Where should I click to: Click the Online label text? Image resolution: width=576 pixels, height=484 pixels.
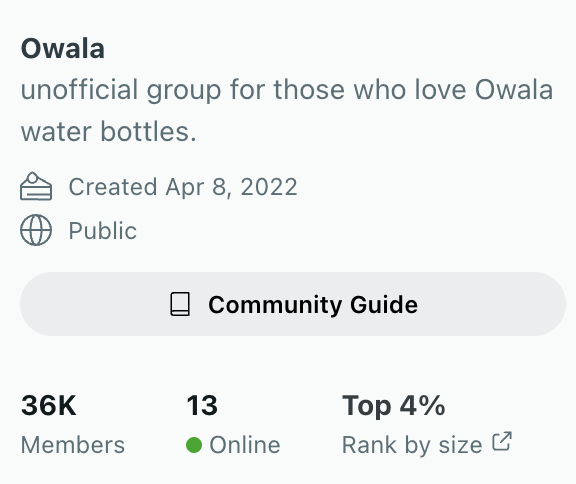tap(245, 445)
